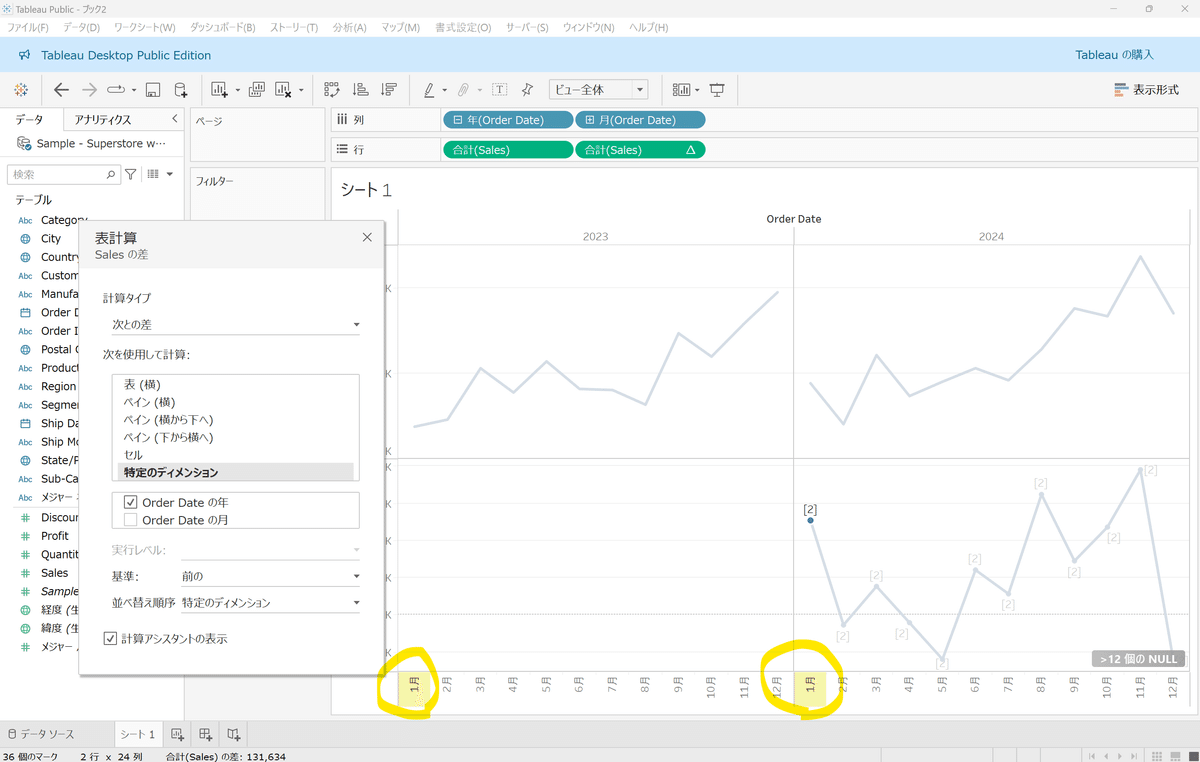
Task: Select セル in compute-using list
Action: [236, 455]
